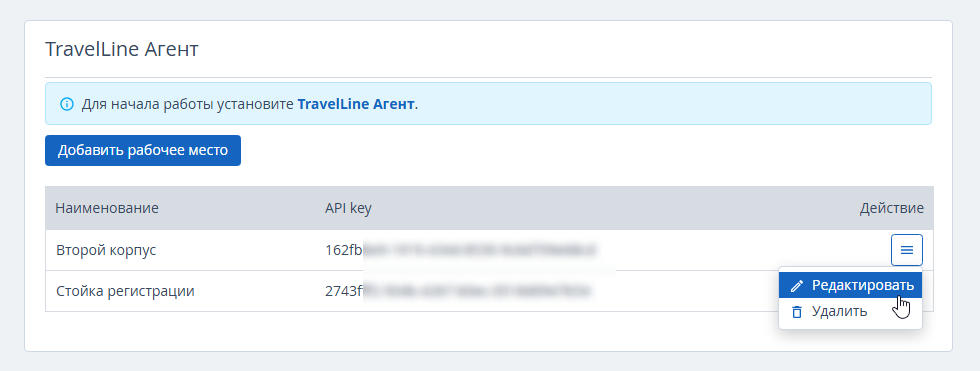
Task: Click the table header row
Action: (489, 208)
